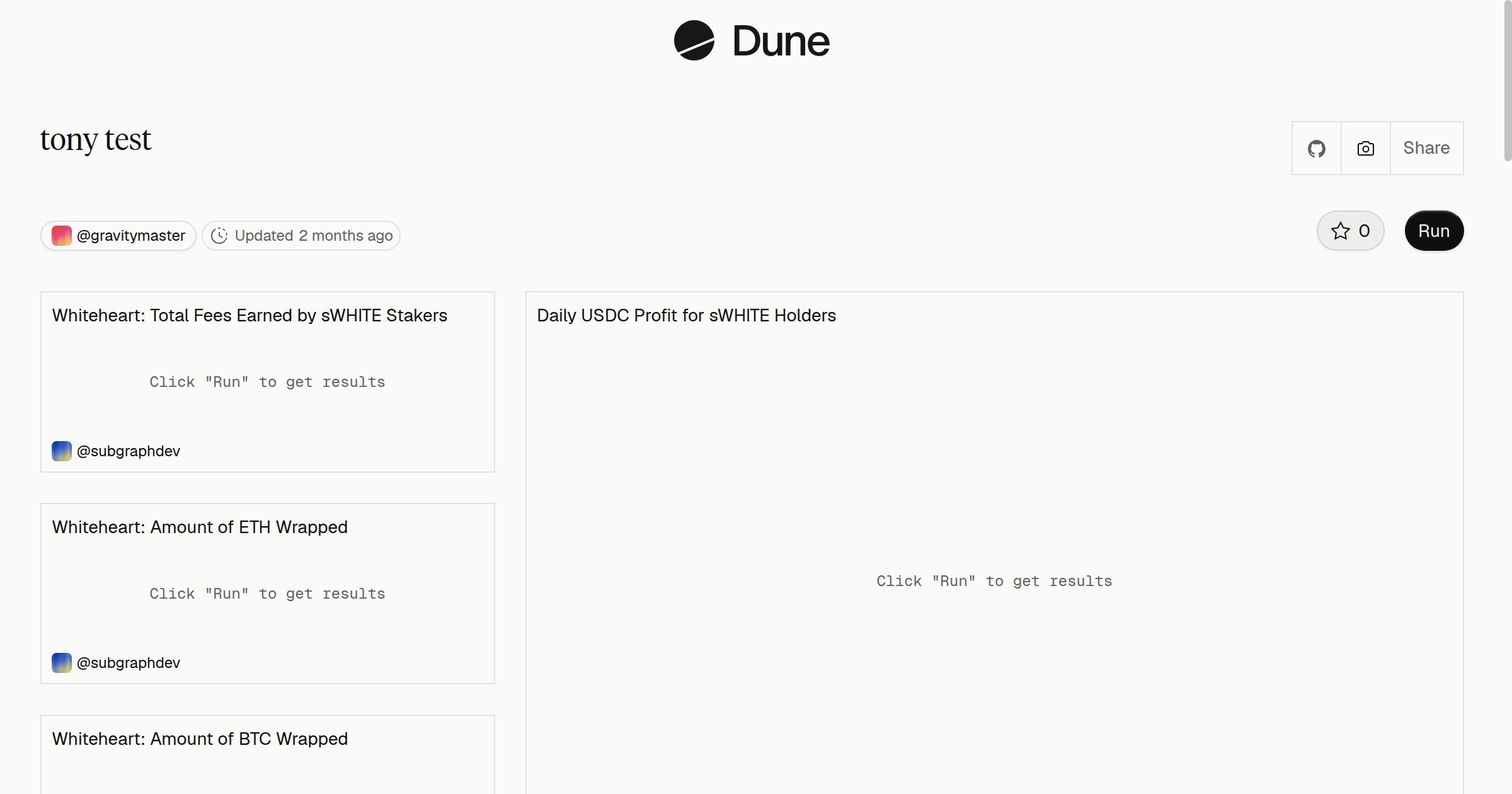This screenshot has height=794, width=1512.
Task: Open 'Whiteheart: Amount of ETH Wrapped' title
Action: coord(200,527)
